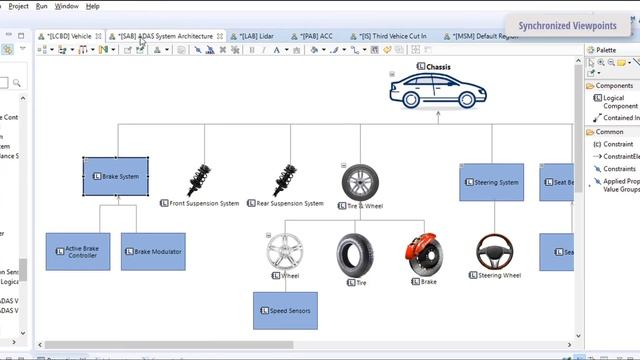This screenshot has height=360, width=640.
Task: Toggle Italic font style in toolbar
Action: [264, 50]
